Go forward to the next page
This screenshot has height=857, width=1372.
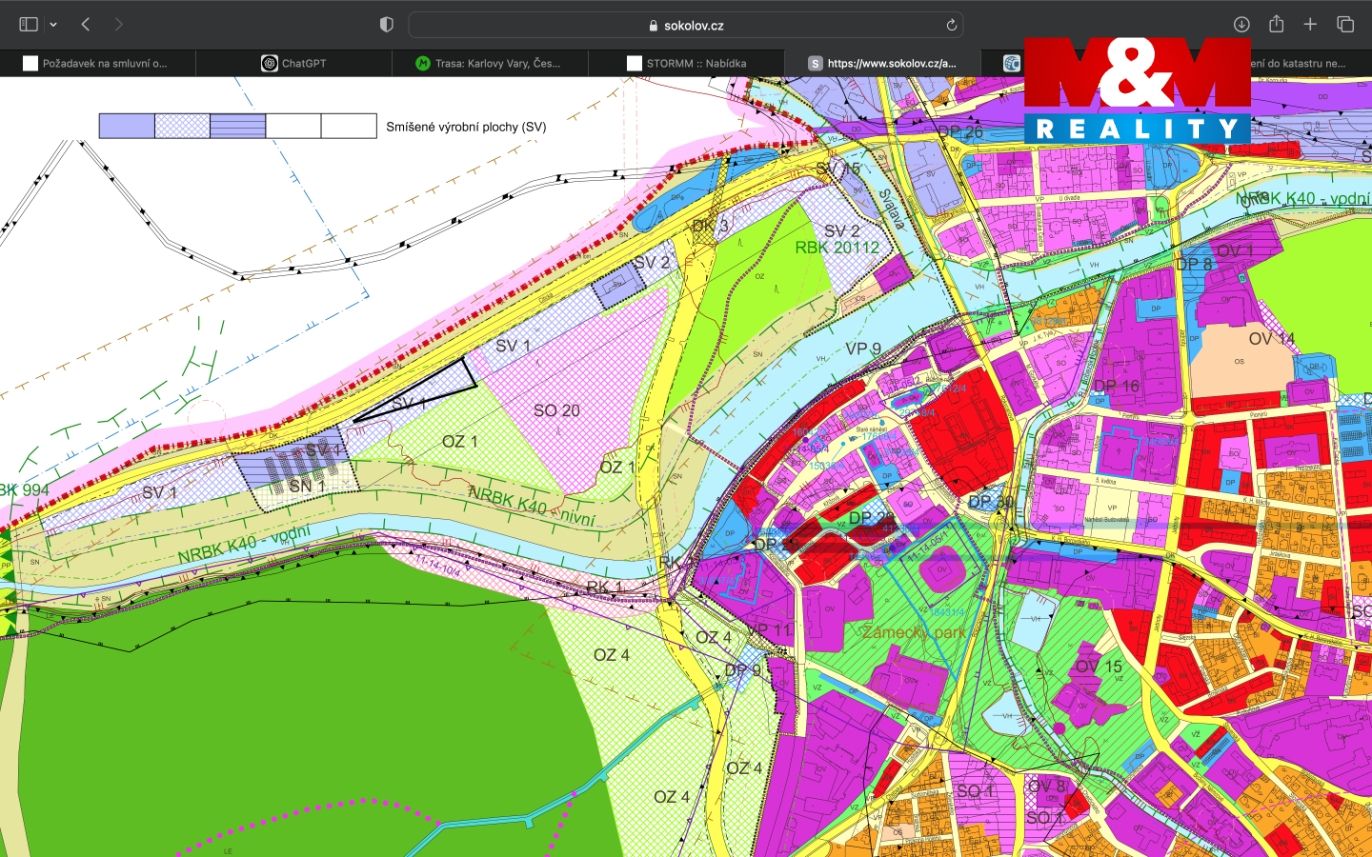pyautogui.click(x=119, y=24)
